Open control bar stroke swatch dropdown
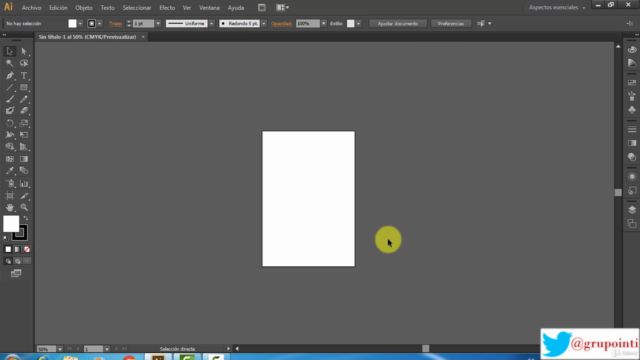 click(x=100, y=24)
